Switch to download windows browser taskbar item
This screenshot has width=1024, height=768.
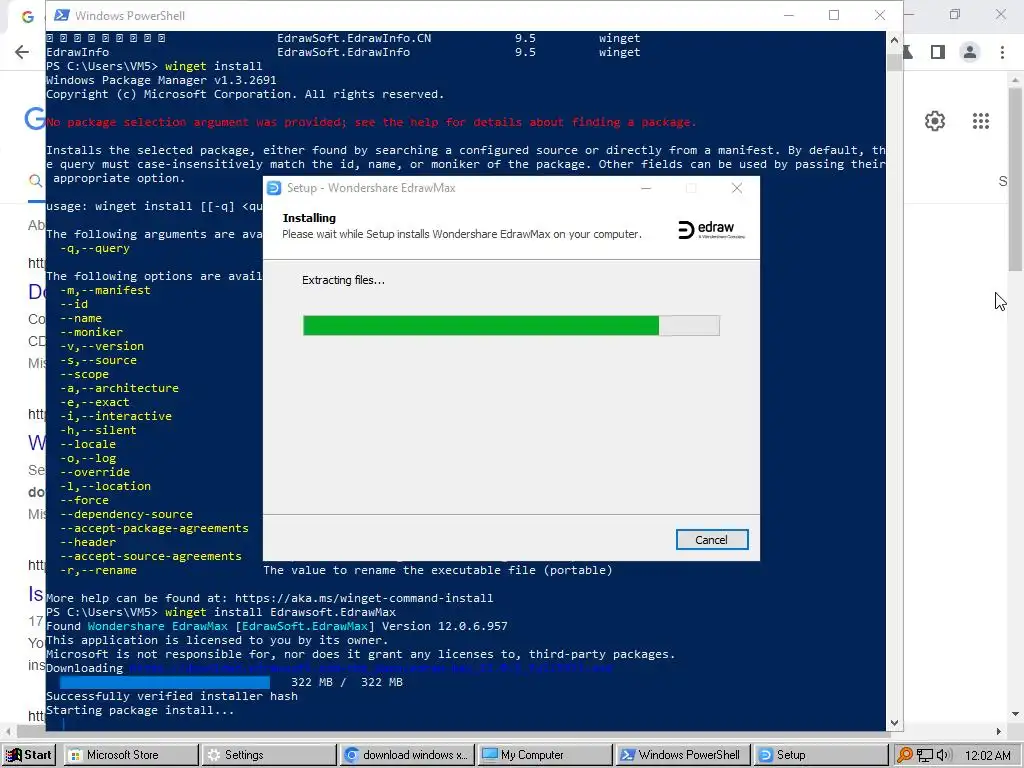point(407,755)
